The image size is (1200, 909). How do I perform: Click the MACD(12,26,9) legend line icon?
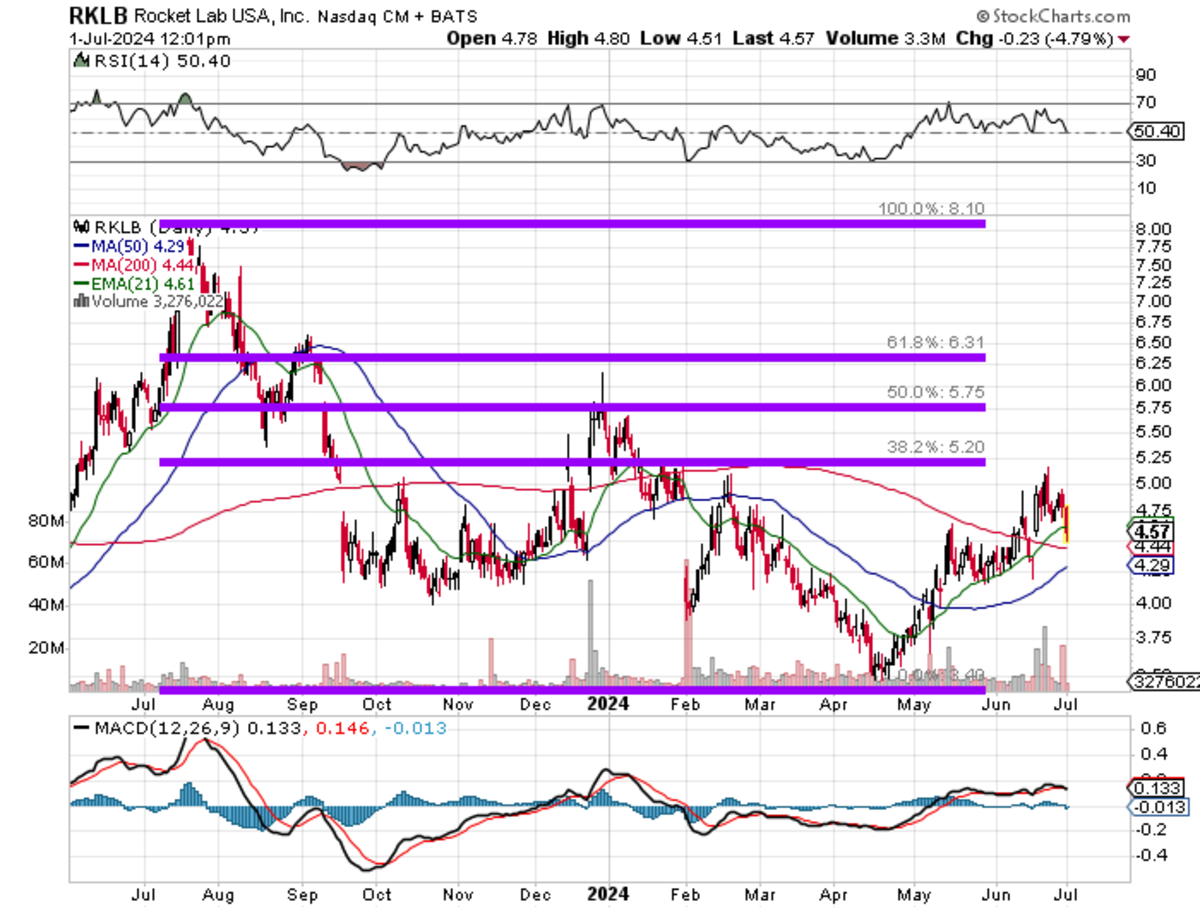[x=79, y=728]
